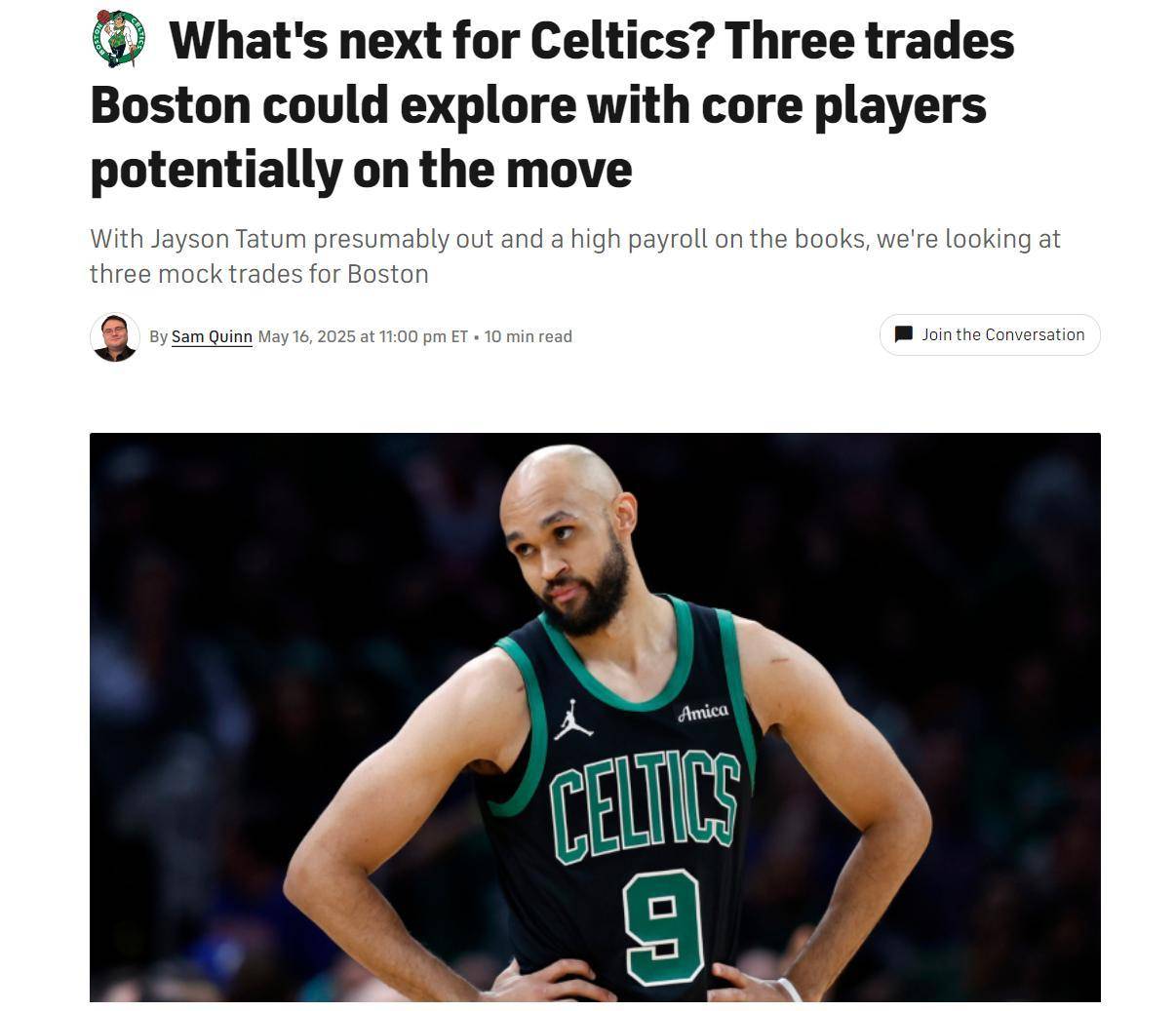Image resolution: width=1176 pixels, height=1011 pixels.
Task: Click the Jordan jumpman logo on the jersey
Action: pos(573,719)
